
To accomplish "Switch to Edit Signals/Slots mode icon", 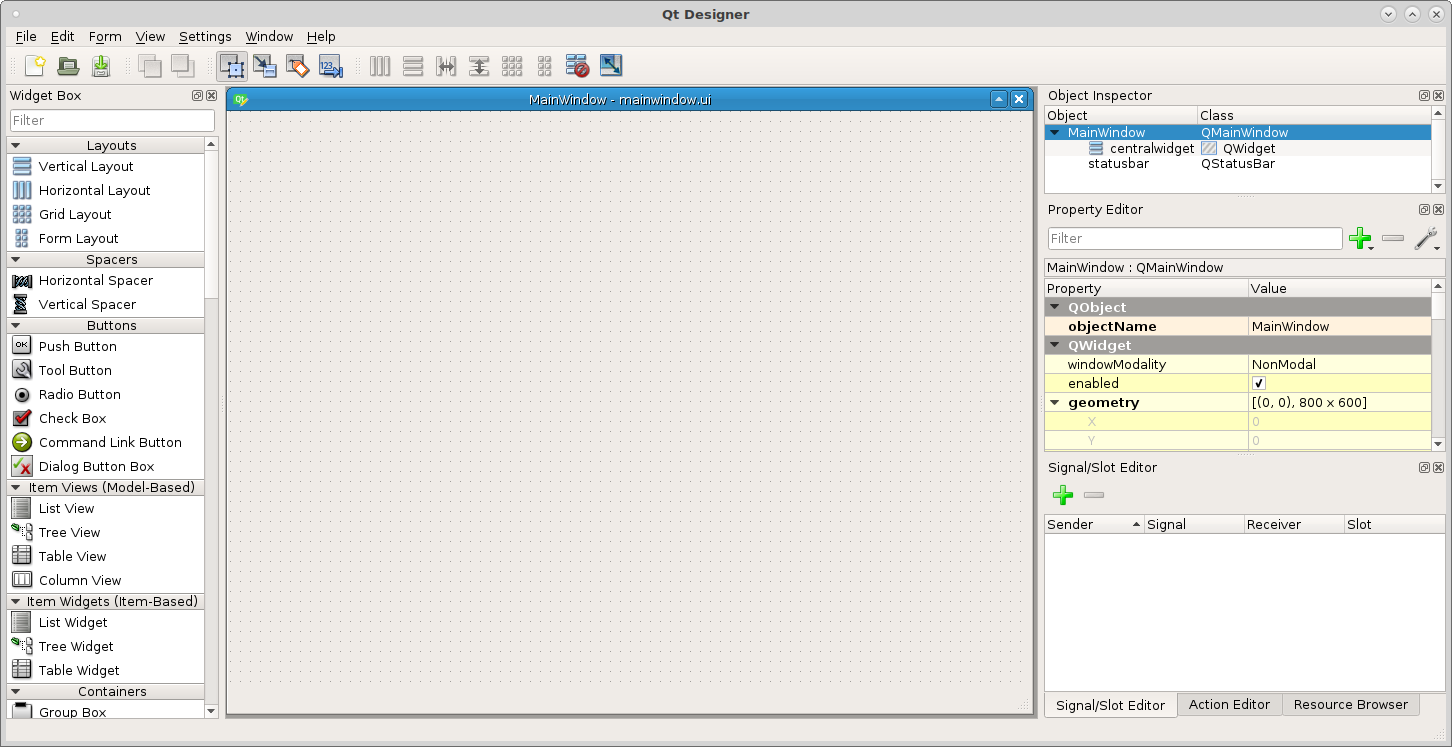I will pyautogui.click(x=265, y=66).
